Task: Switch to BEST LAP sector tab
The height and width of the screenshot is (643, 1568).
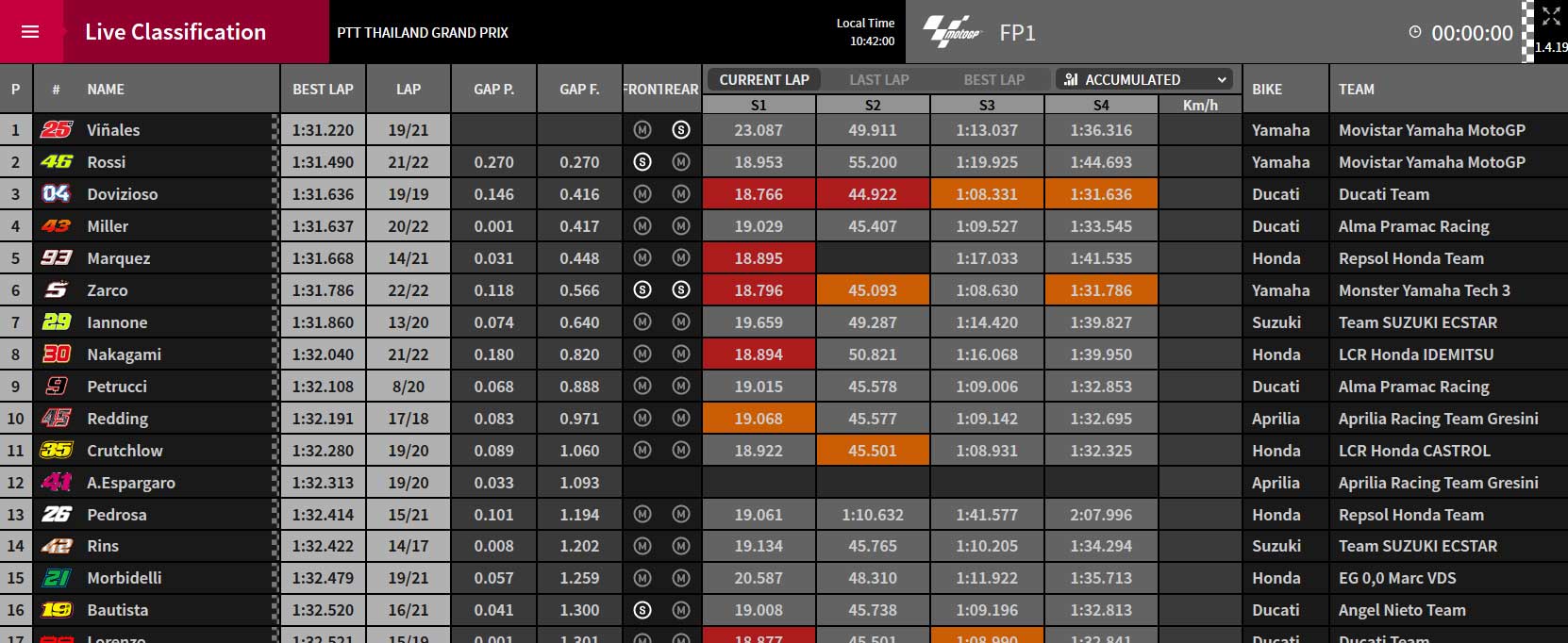Action: click(x=994, y=80)
